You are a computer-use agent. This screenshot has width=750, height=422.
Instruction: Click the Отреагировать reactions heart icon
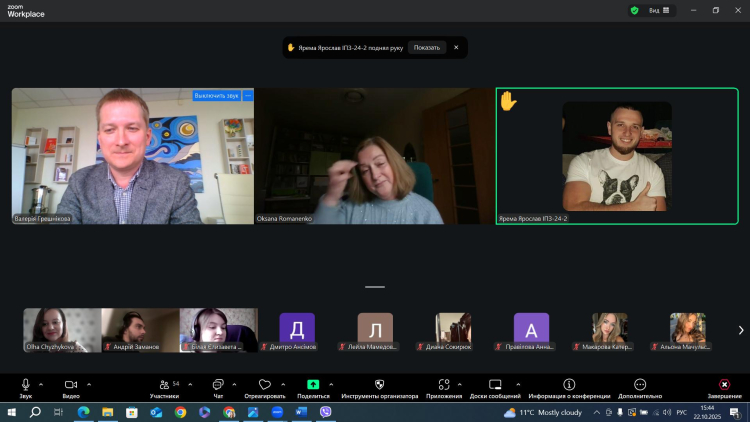click(265, 385)
